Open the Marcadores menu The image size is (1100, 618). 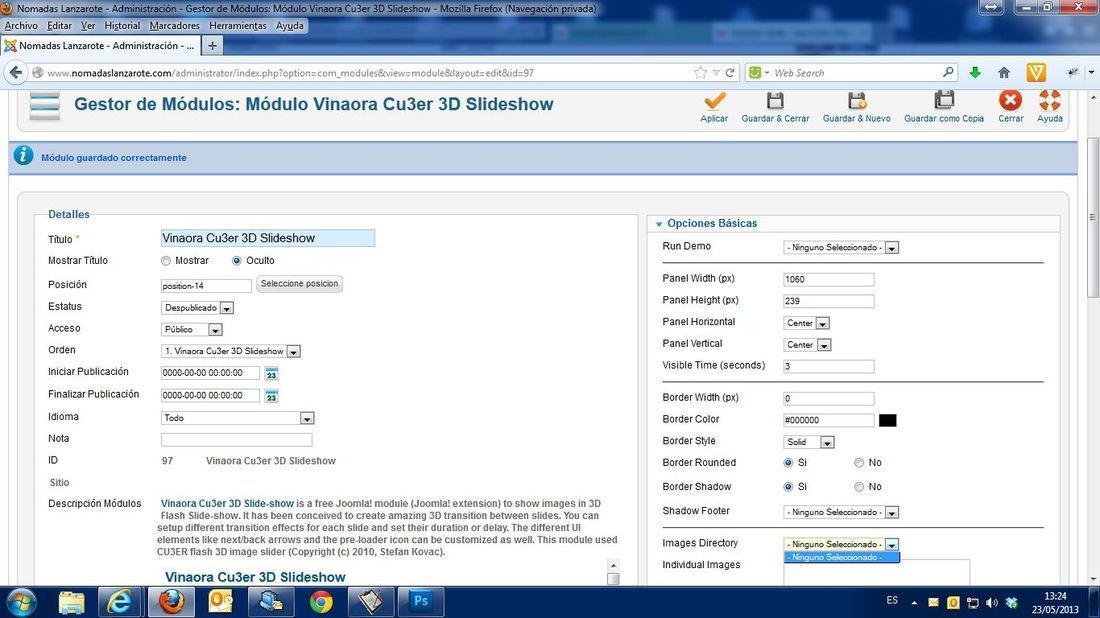174,26
